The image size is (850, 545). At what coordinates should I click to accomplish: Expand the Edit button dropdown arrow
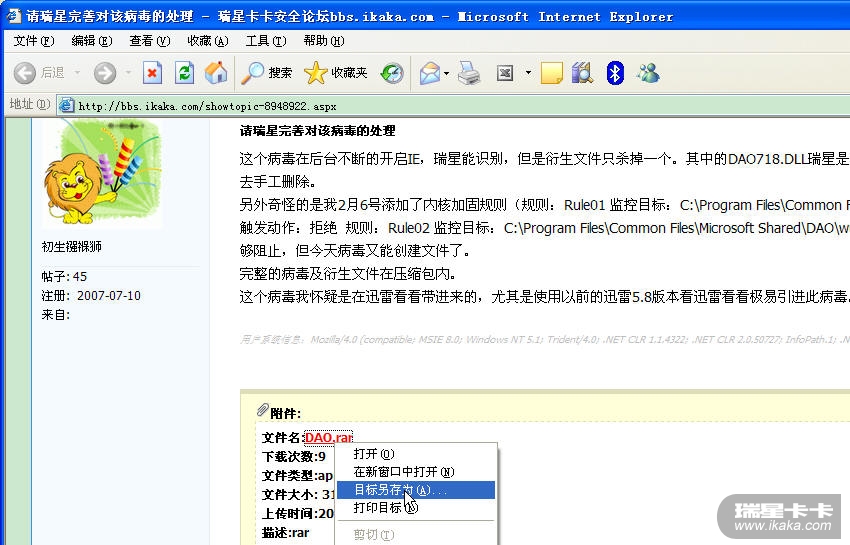point(528,73)
